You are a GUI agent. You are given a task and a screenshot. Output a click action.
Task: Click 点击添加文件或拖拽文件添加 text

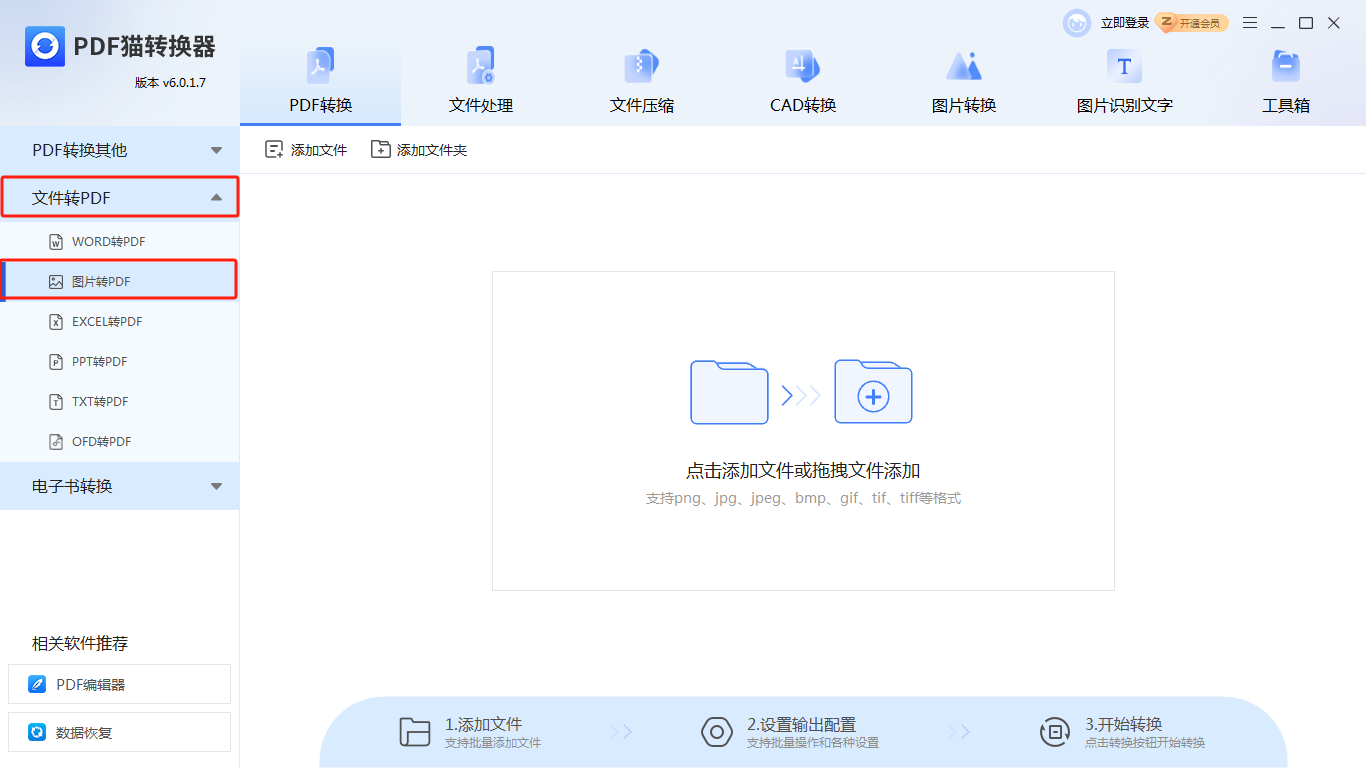[803, 471]
